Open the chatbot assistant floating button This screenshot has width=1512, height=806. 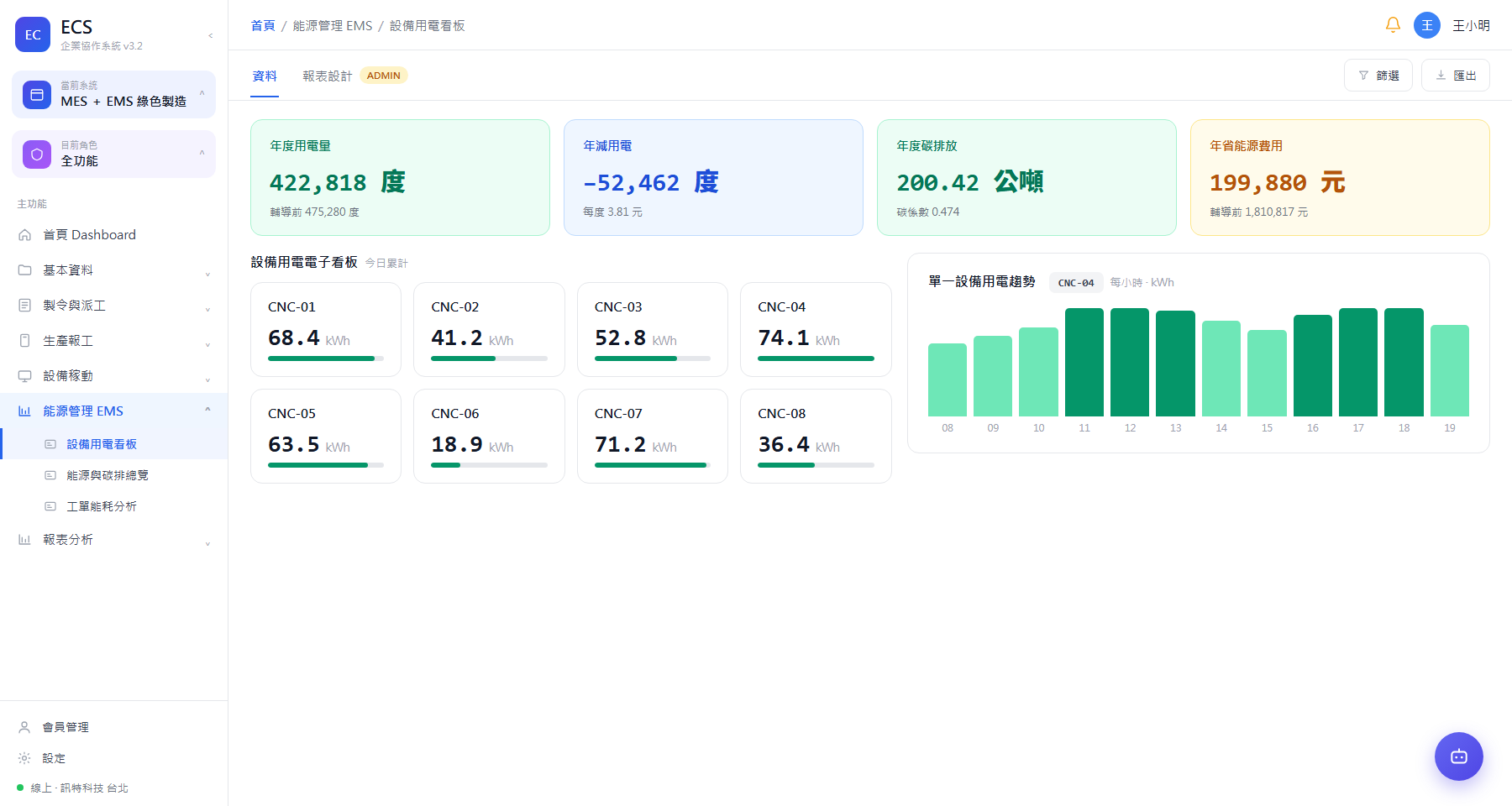click(x=1459, y=756)
